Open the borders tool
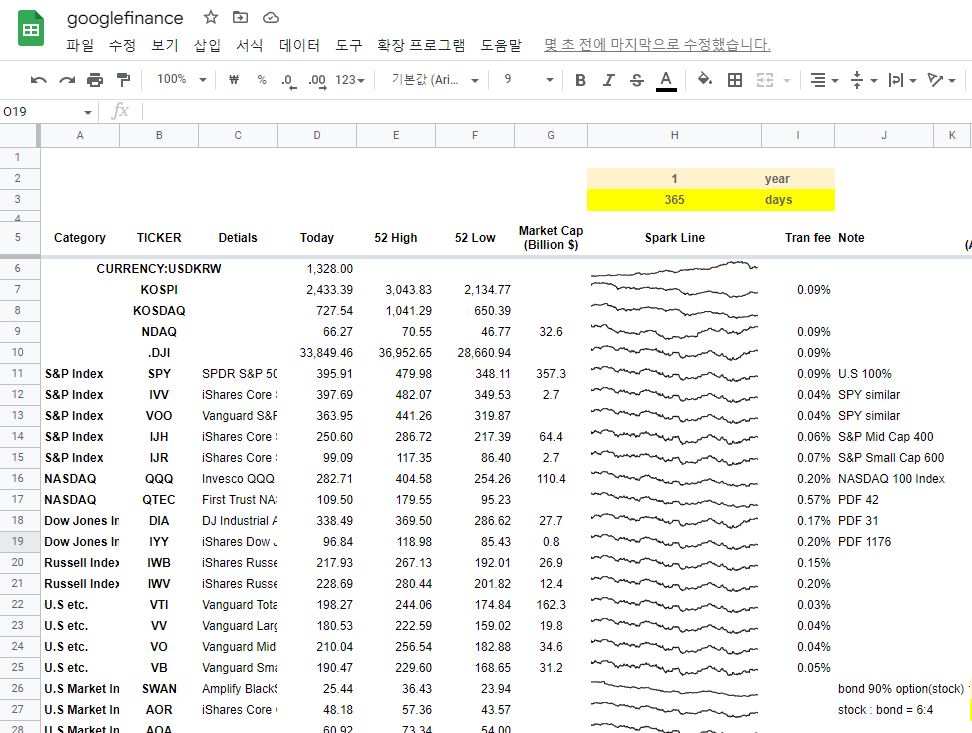The image size is (972, 733). coord(735,80)
